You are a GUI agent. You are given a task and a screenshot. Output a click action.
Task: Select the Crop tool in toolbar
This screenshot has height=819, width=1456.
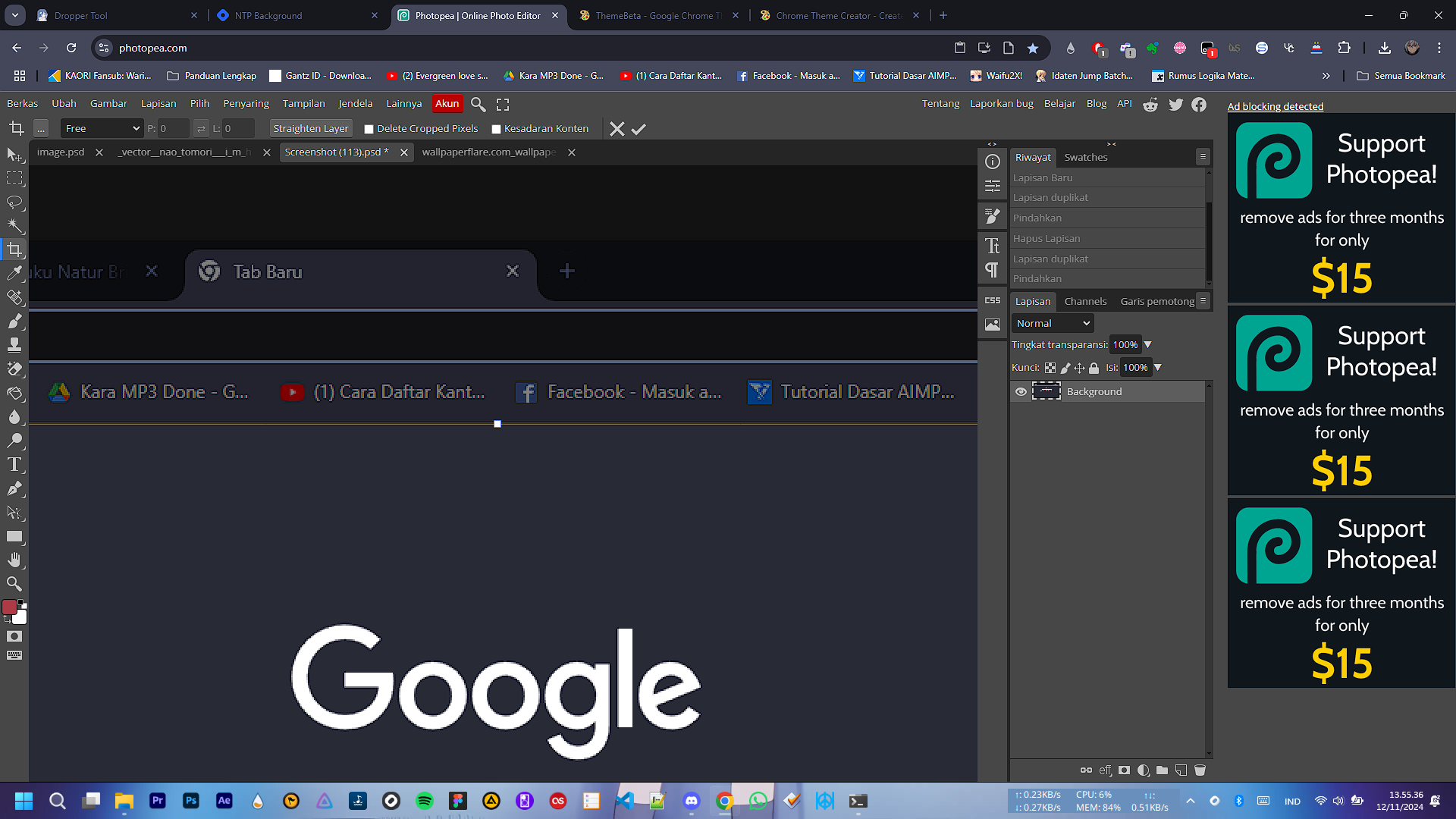click(14, 249)
